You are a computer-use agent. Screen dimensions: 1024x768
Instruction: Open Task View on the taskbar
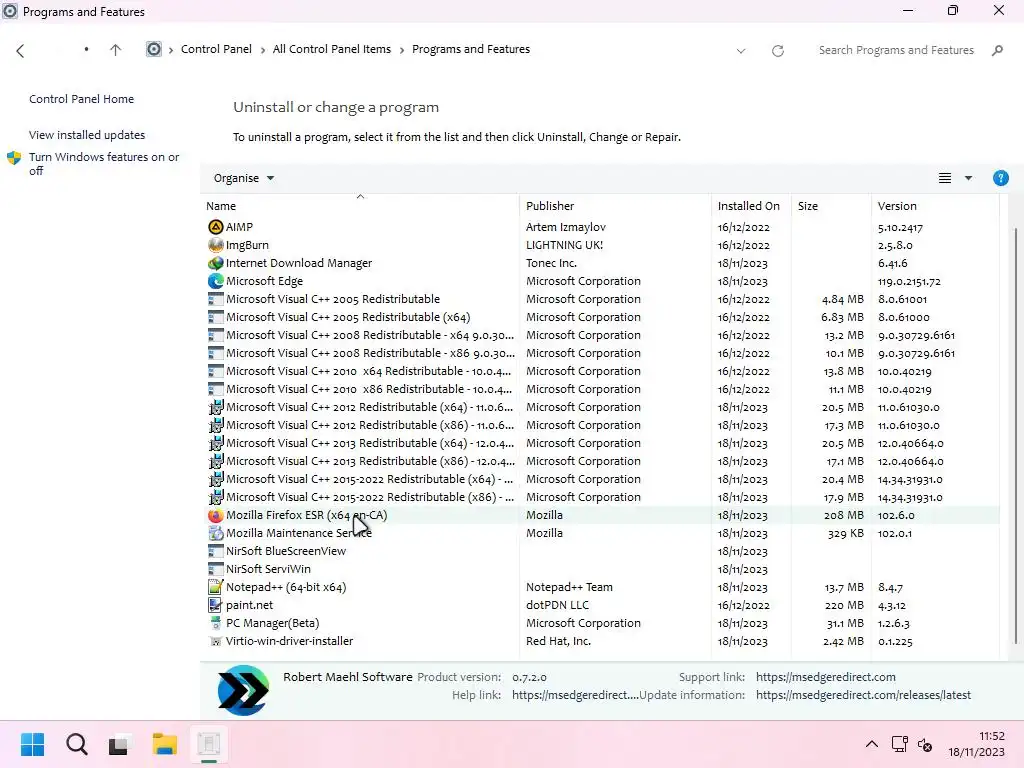pos(120,744)
